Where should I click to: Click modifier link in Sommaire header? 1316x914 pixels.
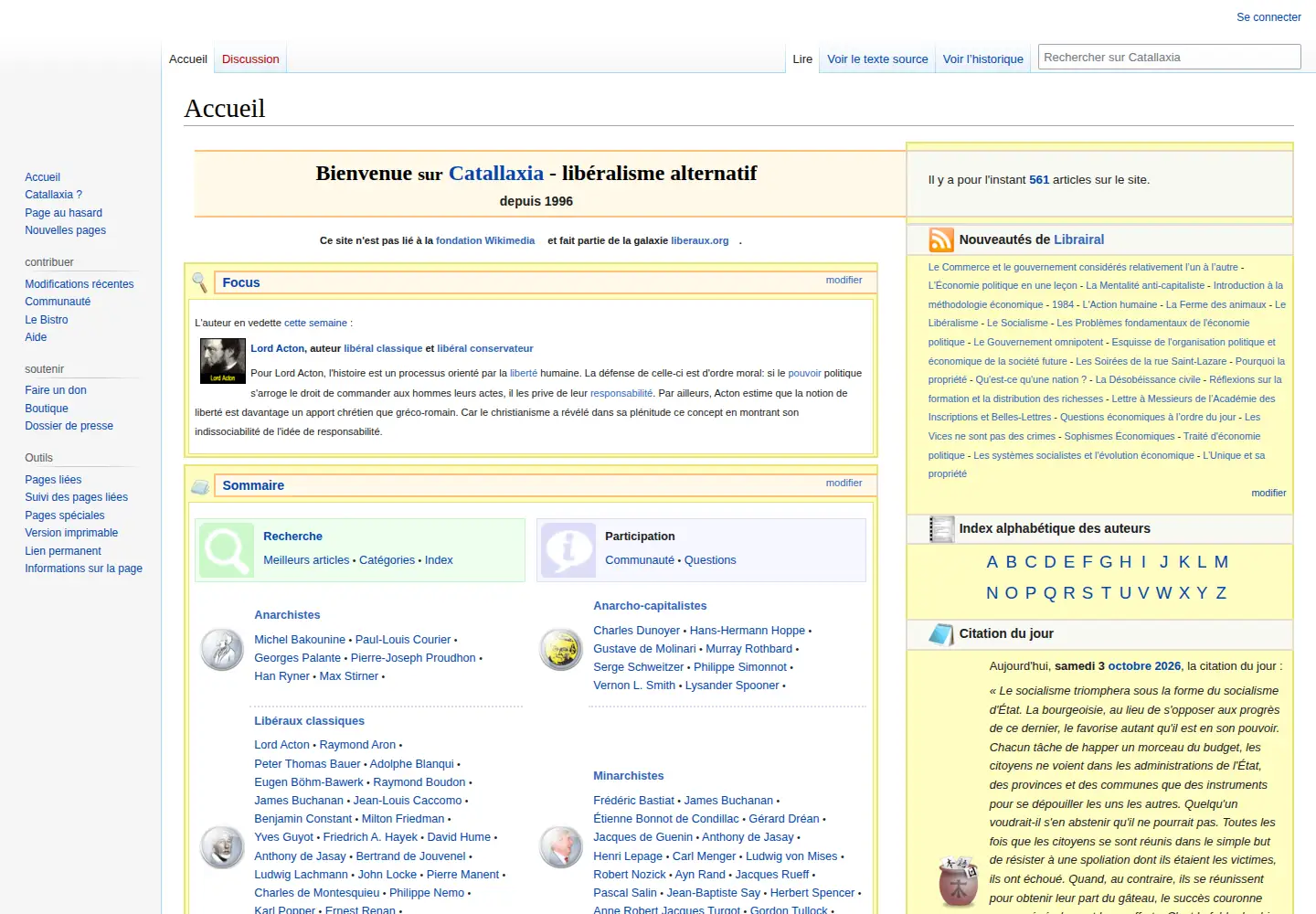click(x=844, y=484)
